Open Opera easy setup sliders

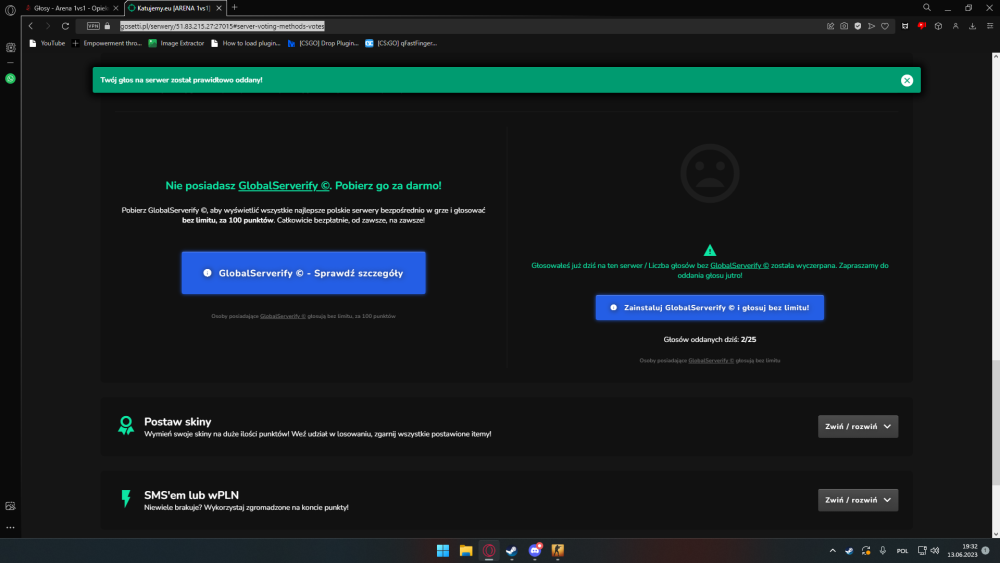[x=990, y=26]
